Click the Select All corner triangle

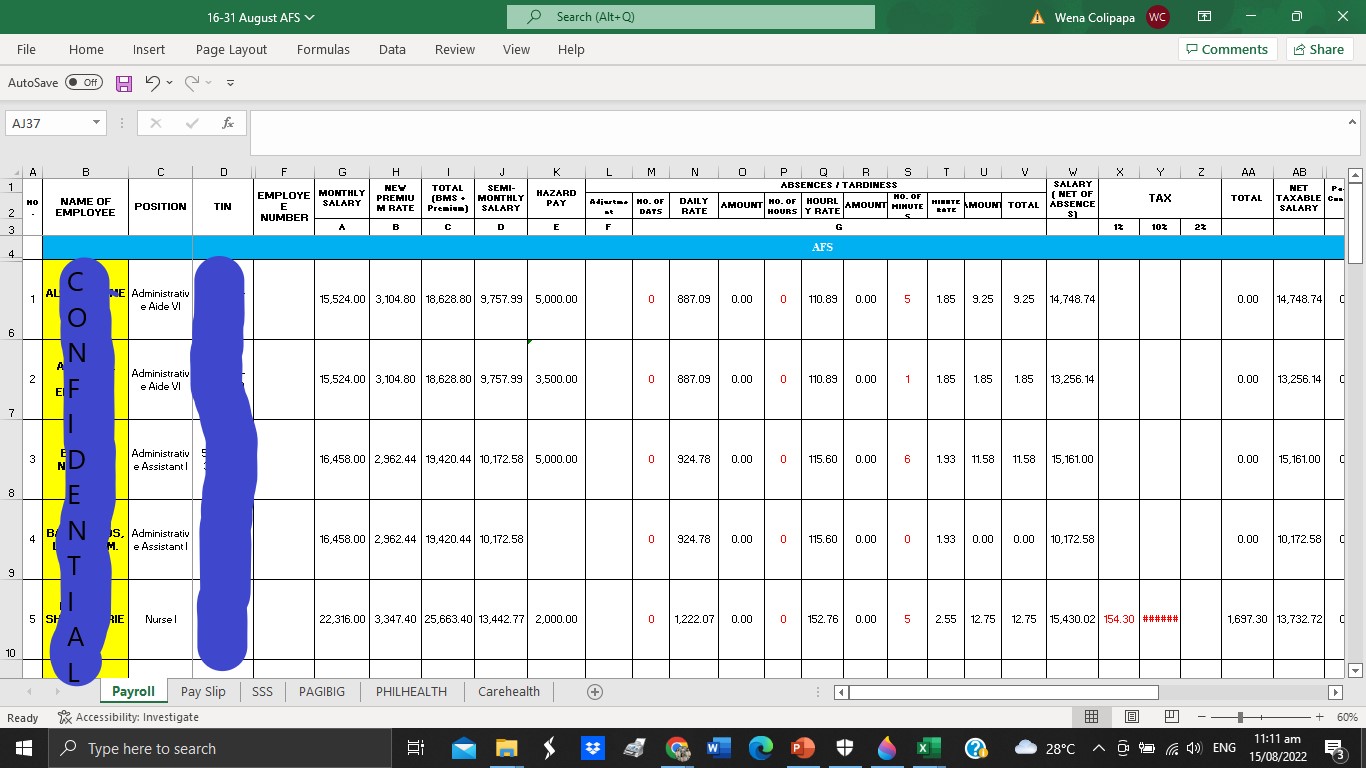coord(11,172)
